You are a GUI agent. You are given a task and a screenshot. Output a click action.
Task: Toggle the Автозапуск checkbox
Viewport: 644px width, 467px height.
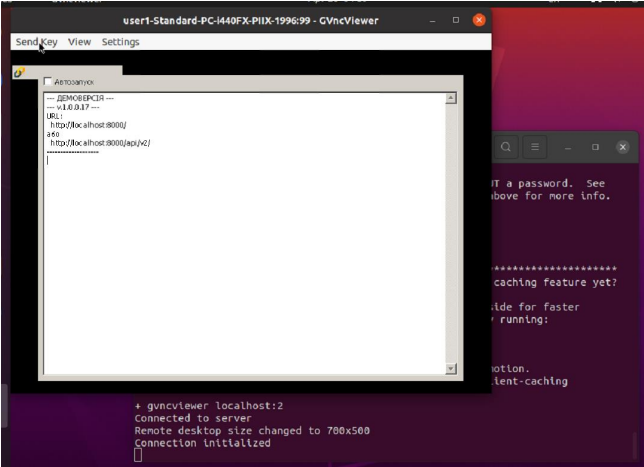tap(48, 81)
